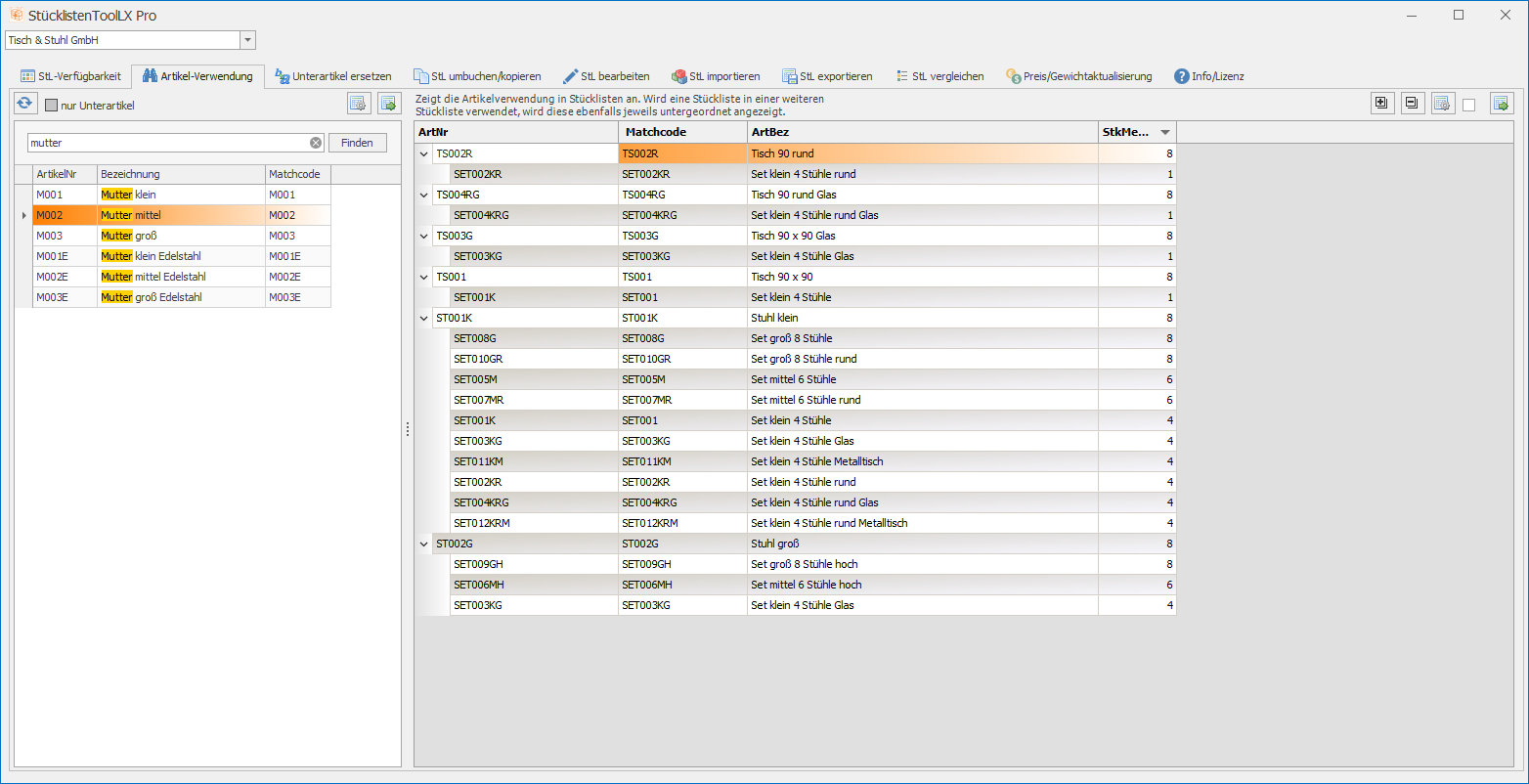Open grid settings icon in the article search panel
1529x784 pixels.
(x=359, y=105)
